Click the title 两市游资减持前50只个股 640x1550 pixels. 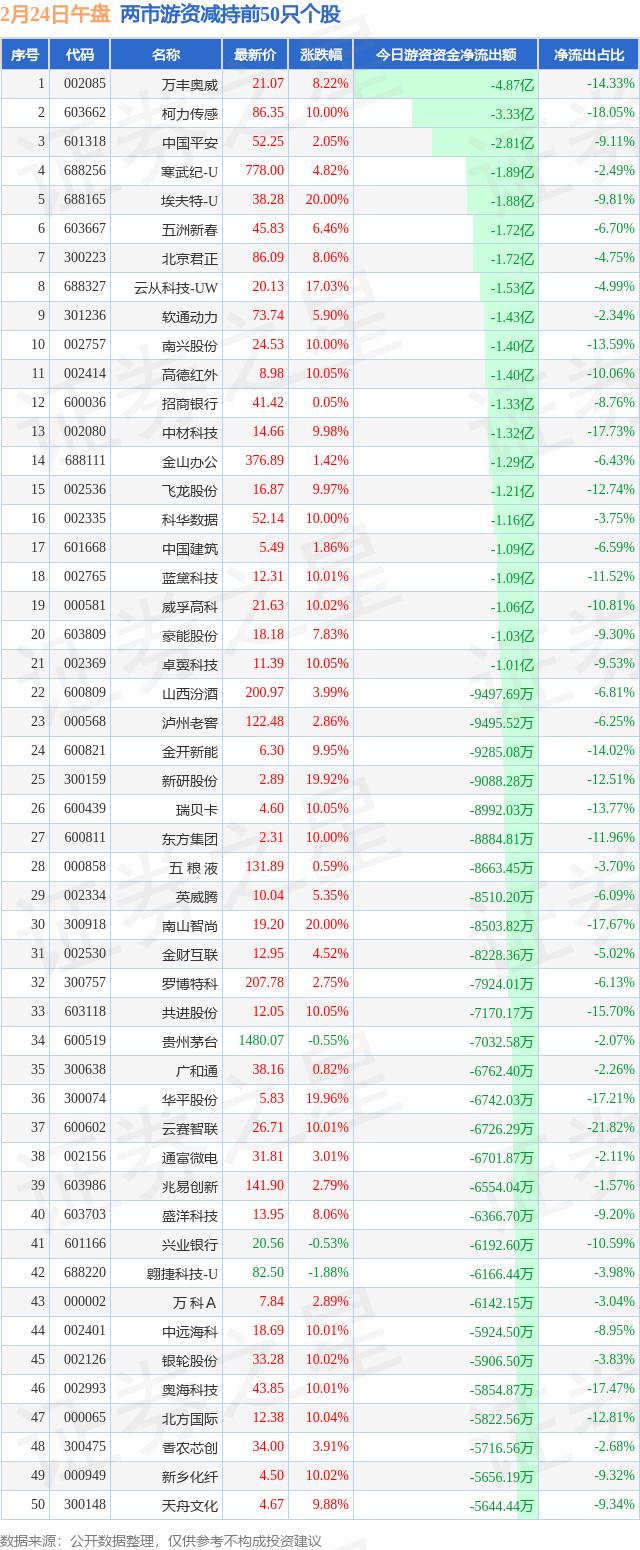(230, 15)
